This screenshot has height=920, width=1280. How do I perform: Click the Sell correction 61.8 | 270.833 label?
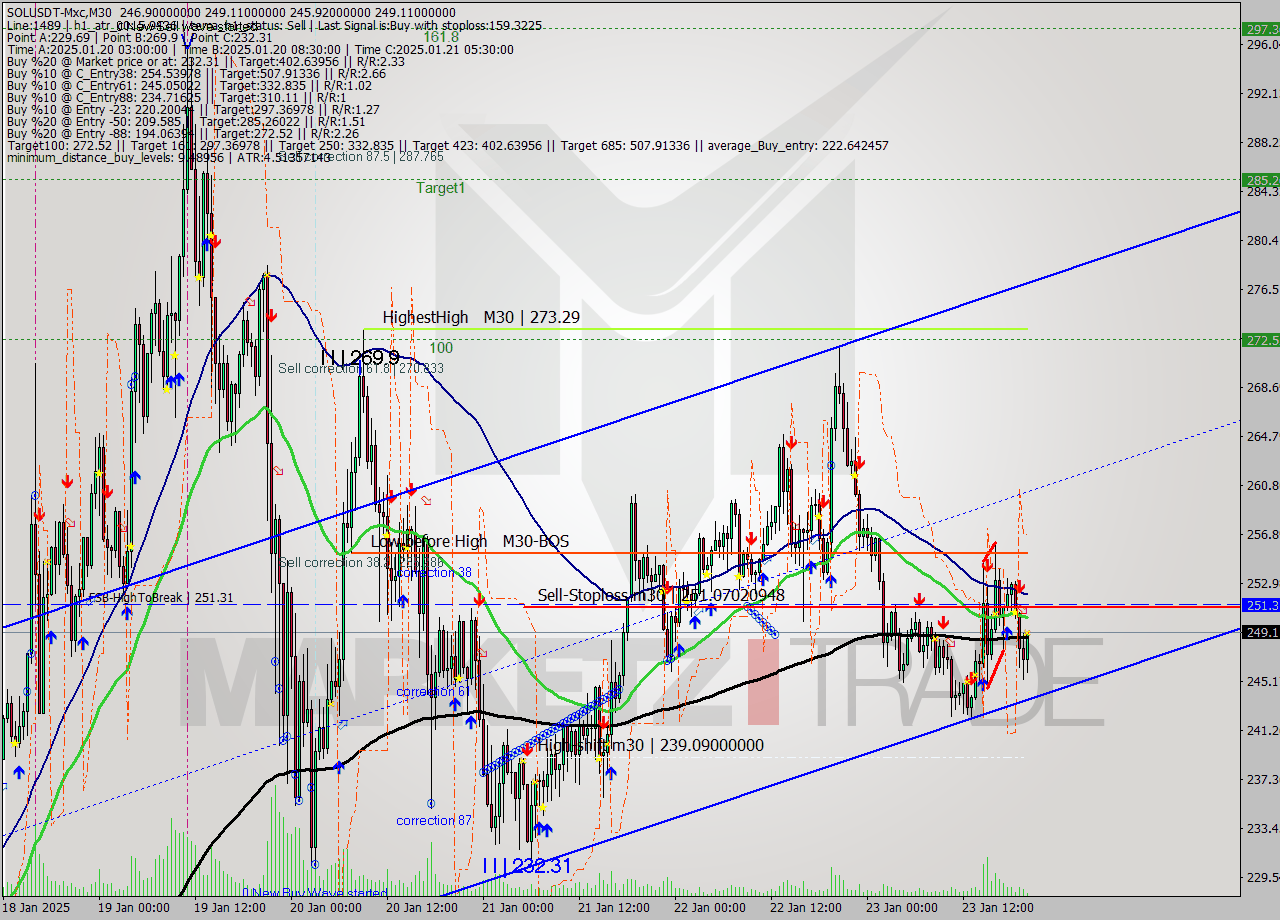pyautogui.click(x=361, y=369)
